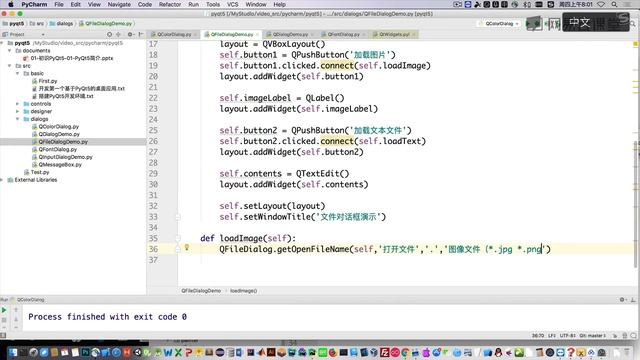The width and height of the screenshot is (640, 360).
Task: Switch to the QDialogDemo.py editor tab
Action: point(289,34)
